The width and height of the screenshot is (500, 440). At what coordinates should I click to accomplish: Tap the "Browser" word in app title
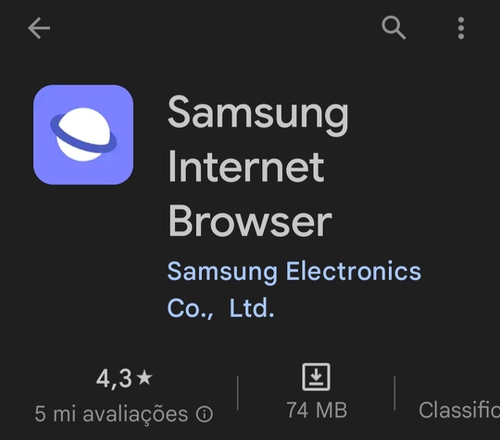[250, 221]
